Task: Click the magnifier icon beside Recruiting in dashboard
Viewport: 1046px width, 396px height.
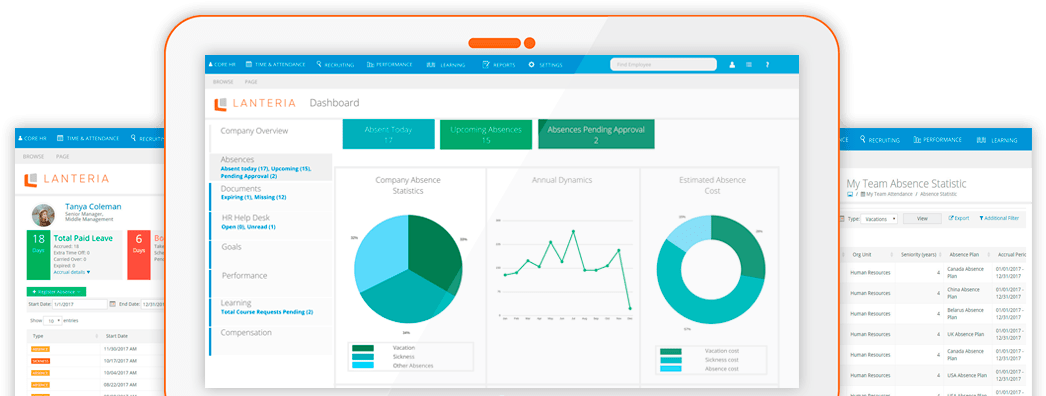Action: pos(320,65)
